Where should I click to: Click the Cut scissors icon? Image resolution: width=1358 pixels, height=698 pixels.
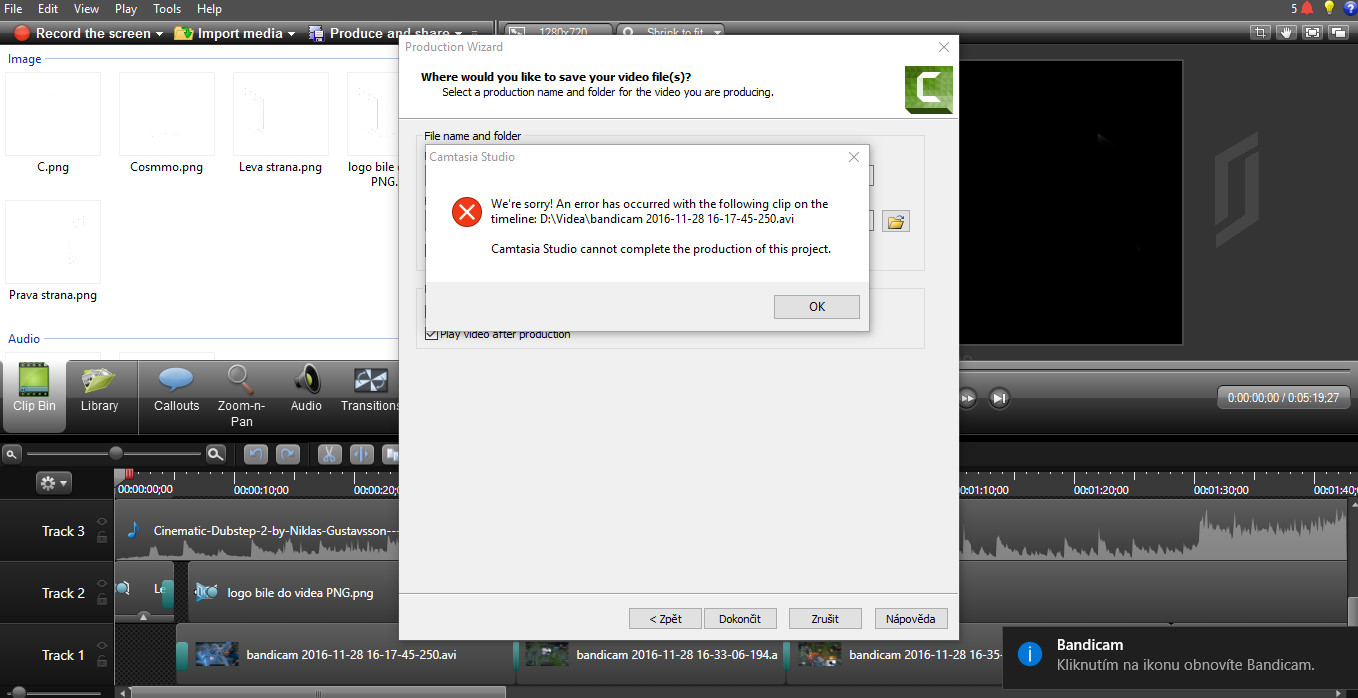tap(329, 454)
